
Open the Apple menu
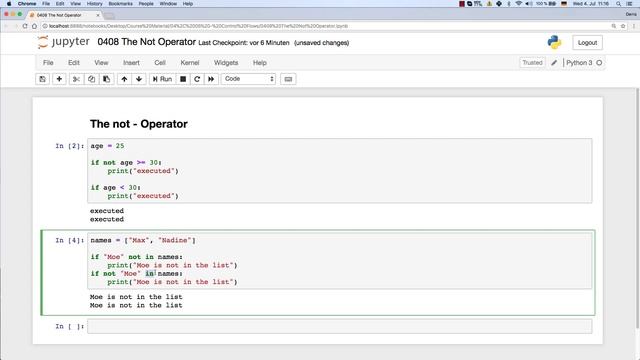pos(9,4)
